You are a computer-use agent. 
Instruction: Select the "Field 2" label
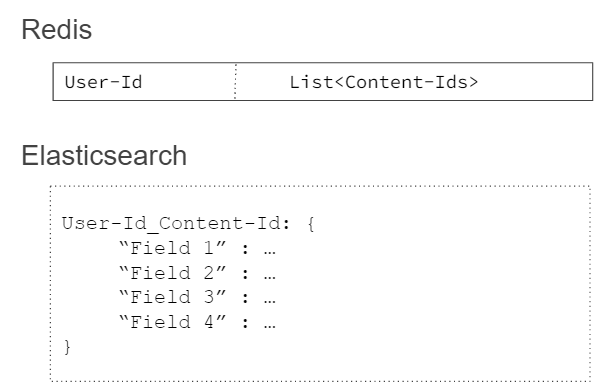(173, 273)
